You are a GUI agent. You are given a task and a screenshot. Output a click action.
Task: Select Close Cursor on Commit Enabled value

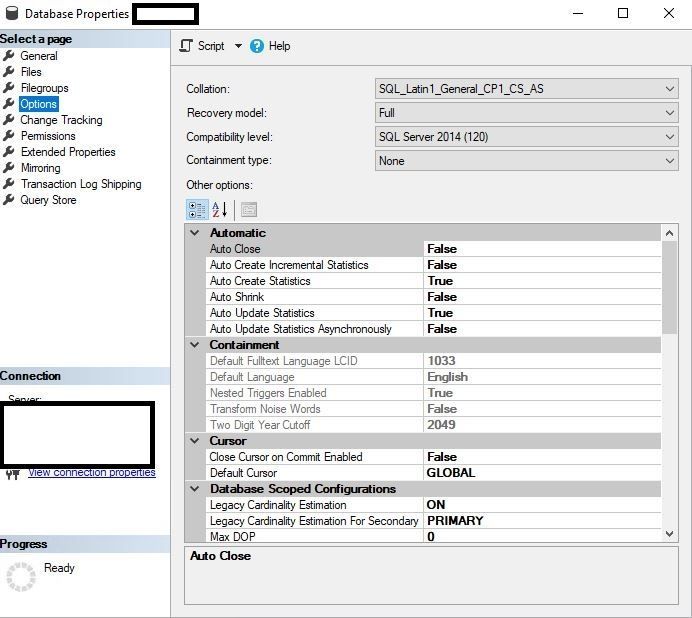tap(542, 456)
